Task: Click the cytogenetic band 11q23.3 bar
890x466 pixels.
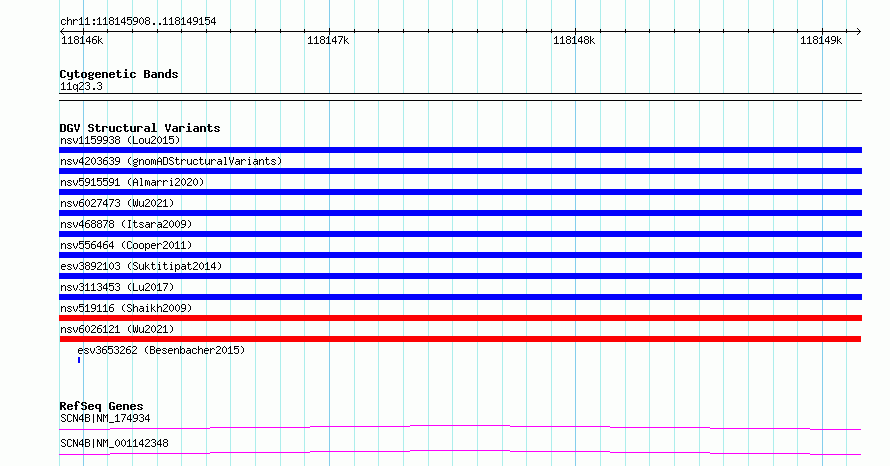Action: coord(460,97)
